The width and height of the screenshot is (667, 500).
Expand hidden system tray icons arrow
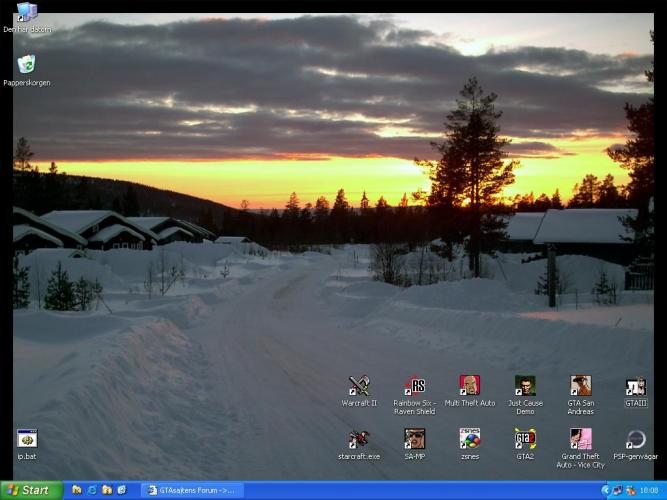pyautogui.click(x=606, y=490)
